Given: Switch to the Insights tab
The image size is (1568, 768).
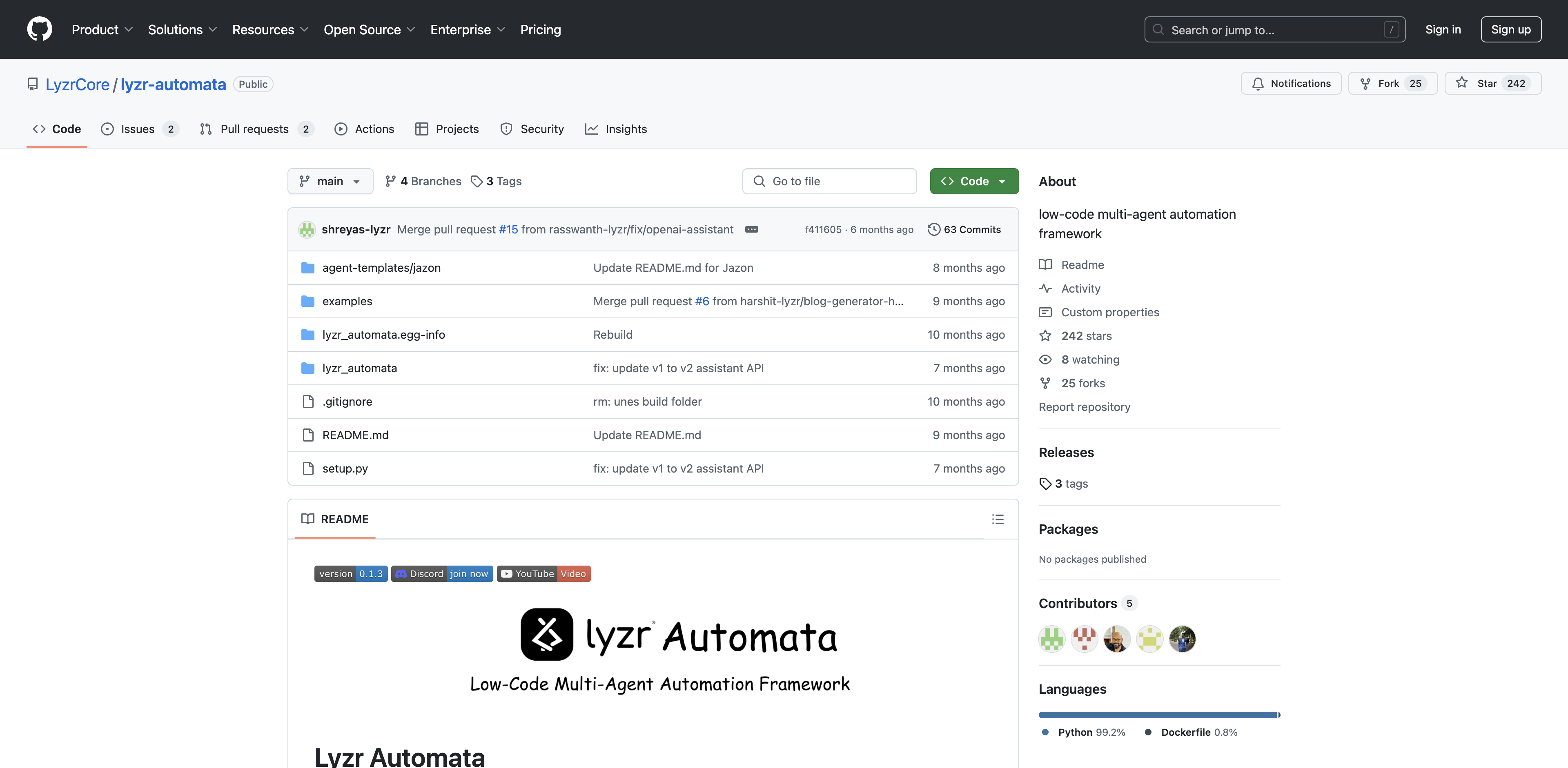Looking at the screenshot, I should pos(616,129).
